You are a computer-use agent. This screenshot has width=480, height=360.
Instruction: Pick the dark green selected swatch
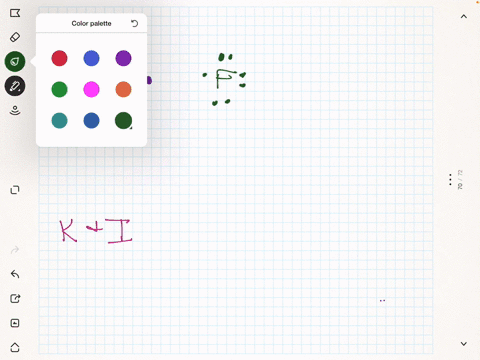point(123,120)
